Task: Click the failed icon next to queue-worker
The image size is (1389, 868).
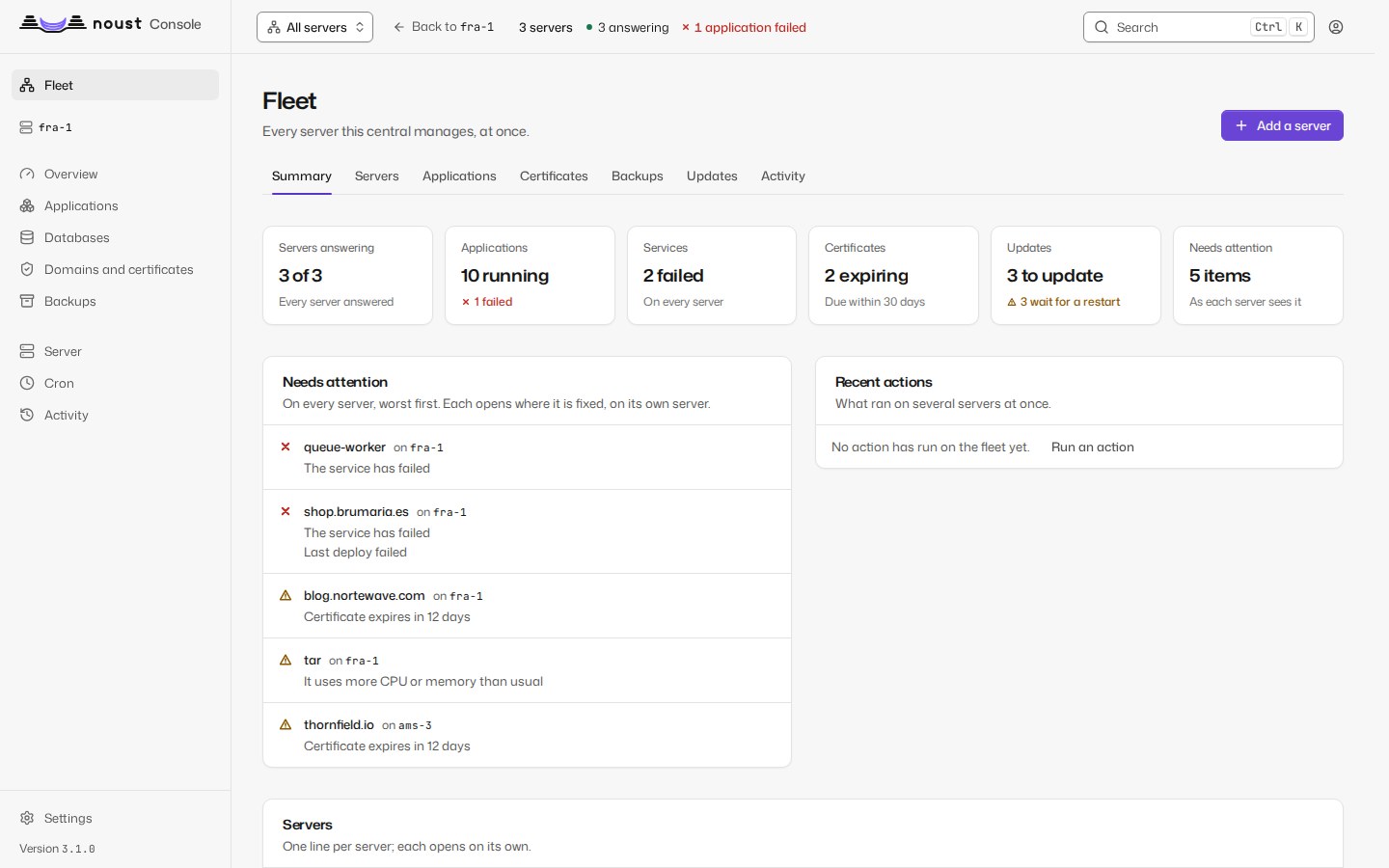Action: tap(286, 447)
